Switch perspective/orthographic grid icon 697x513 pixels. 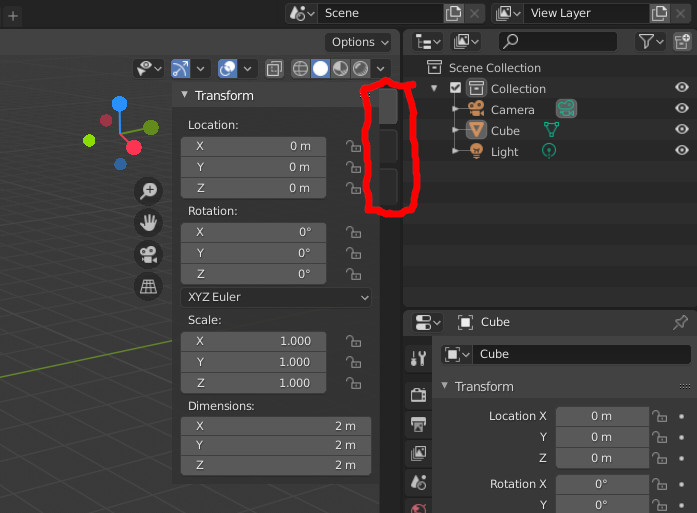[148, 287]
